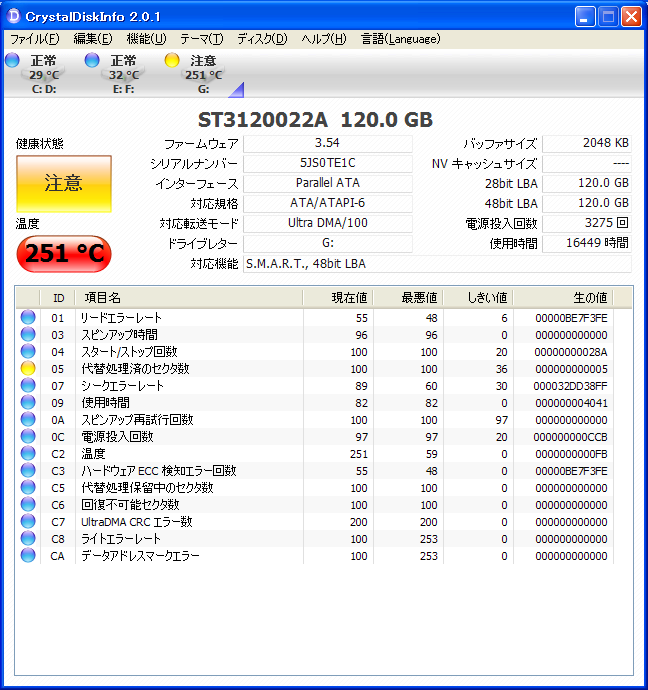648x690 pixels.
Task: Click the features field S.M.A.R.T., 48bit LBA
Action: (x=437, y=264)
